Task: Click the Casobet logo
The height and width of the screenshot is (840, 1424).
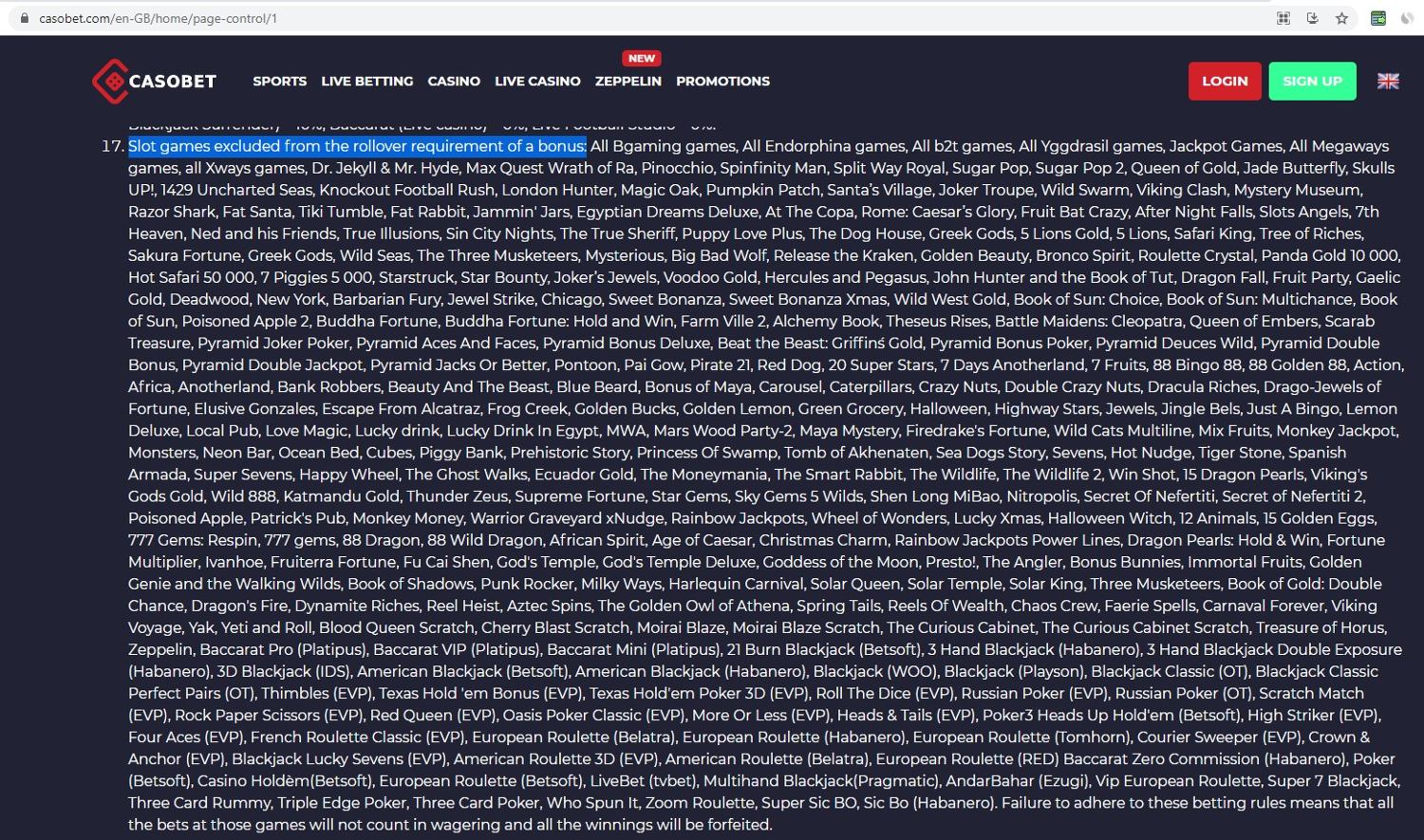Action: (x=154, y=82)
